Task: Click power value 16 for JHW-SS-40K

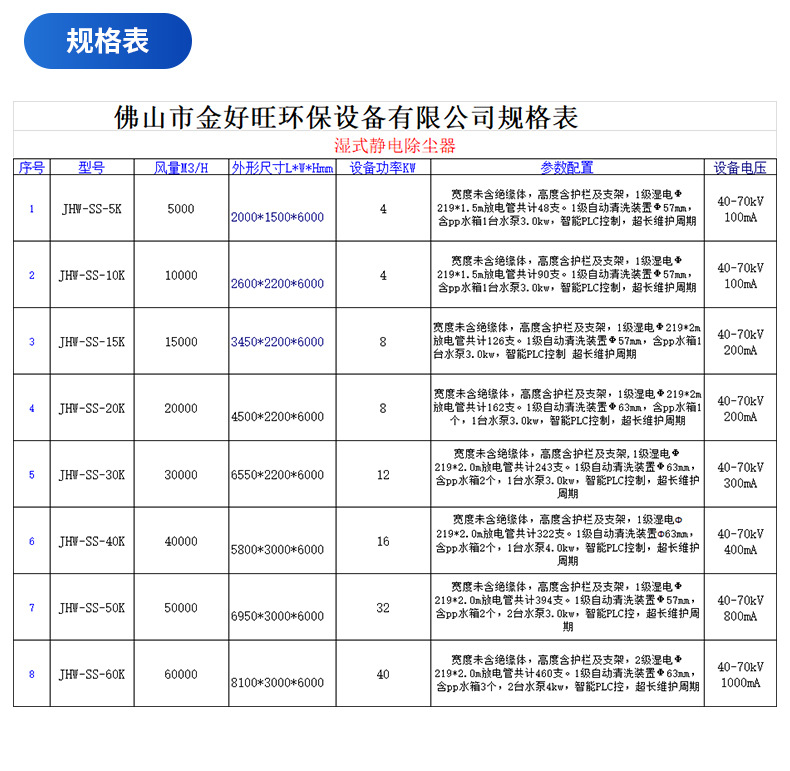Action: click(383, 541)
